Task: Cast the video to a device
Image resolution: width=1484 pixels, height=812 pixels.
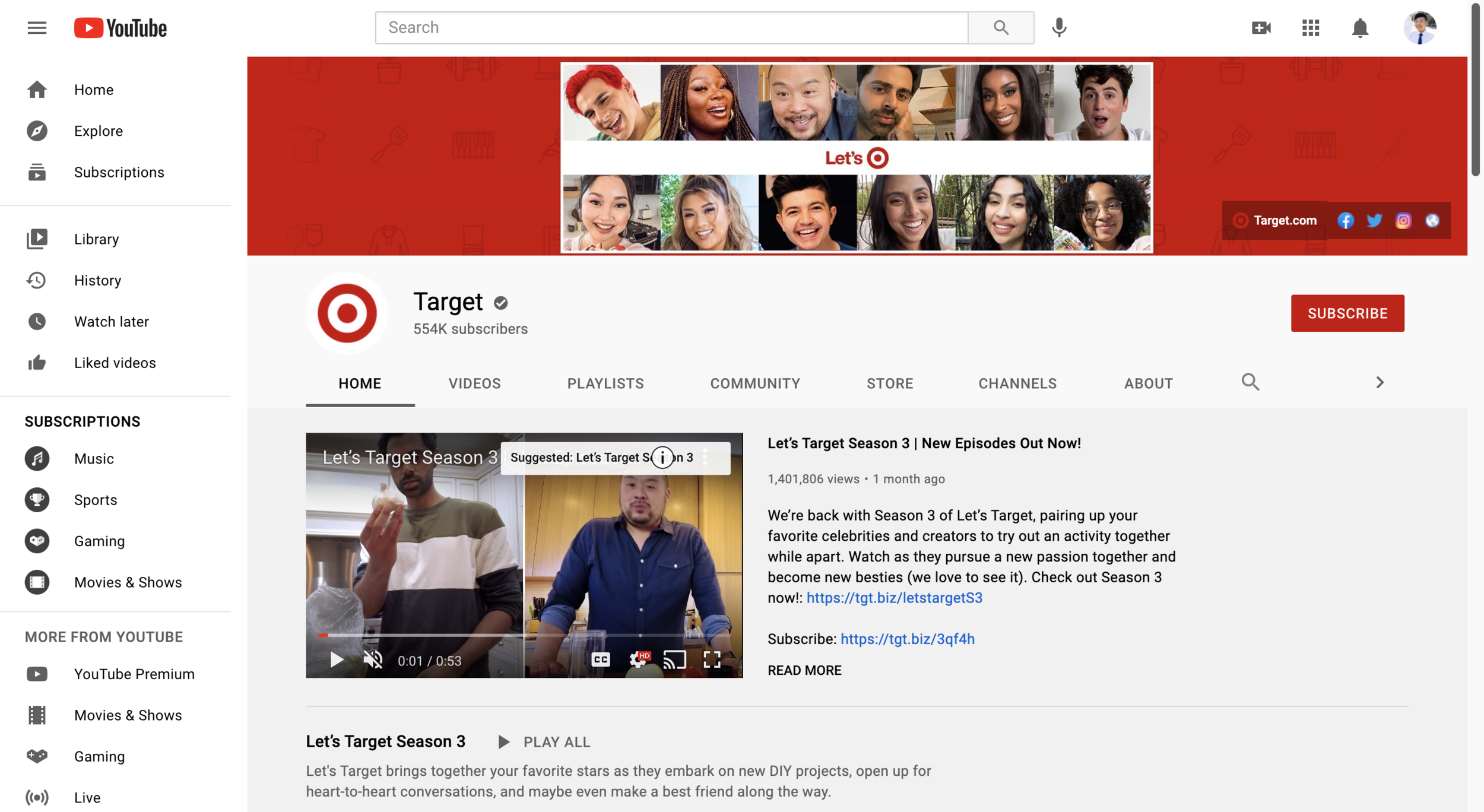Action: (674, 659)
